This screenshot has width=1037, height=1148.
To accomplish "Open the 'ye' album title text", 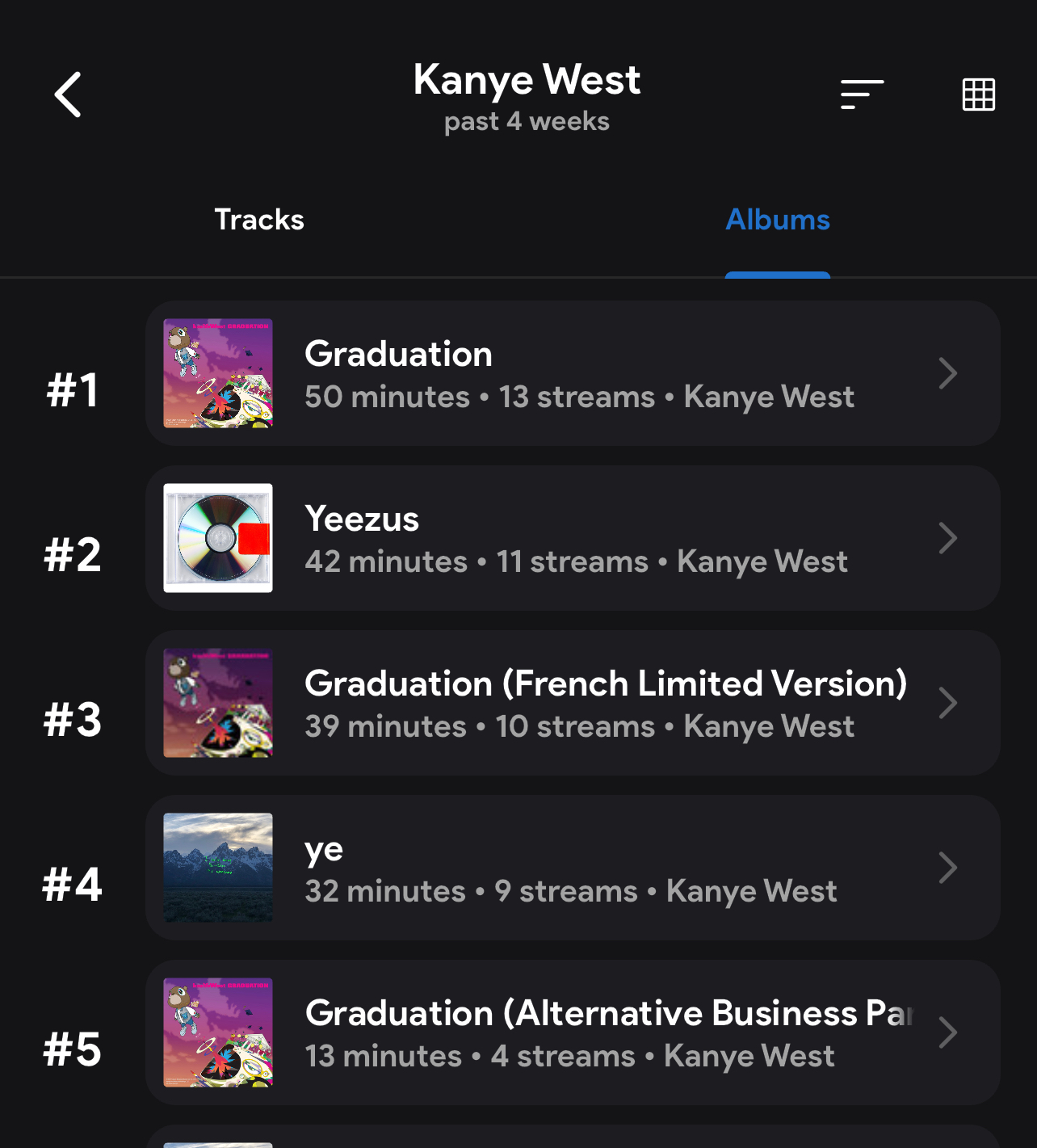I will coord(324,850).
